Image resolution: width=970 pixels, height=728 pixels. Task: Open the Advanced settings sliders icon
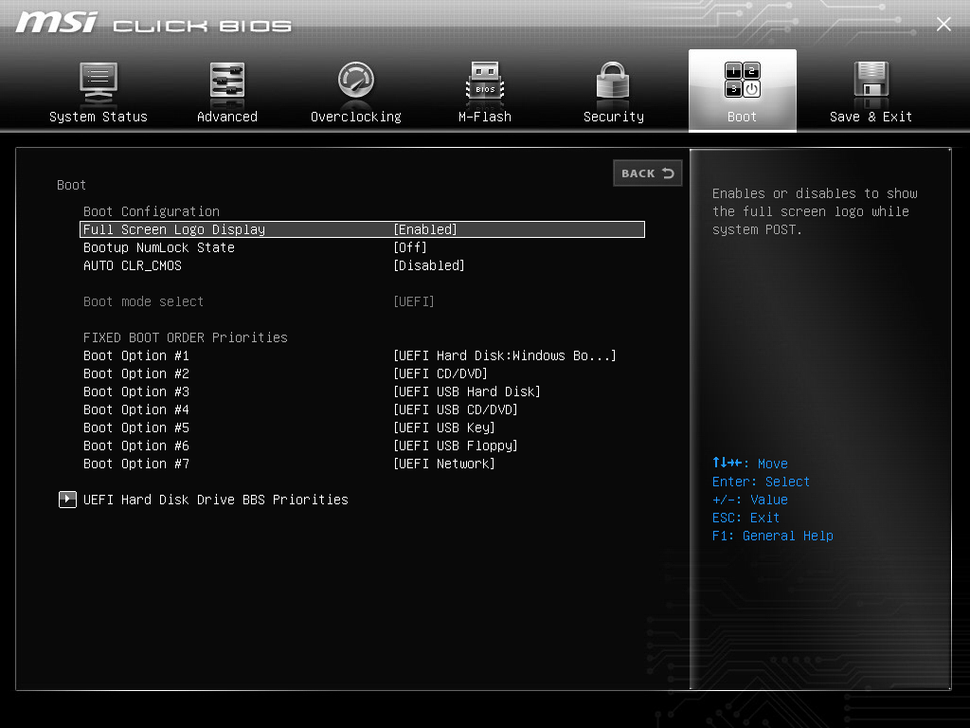(227, 82)
